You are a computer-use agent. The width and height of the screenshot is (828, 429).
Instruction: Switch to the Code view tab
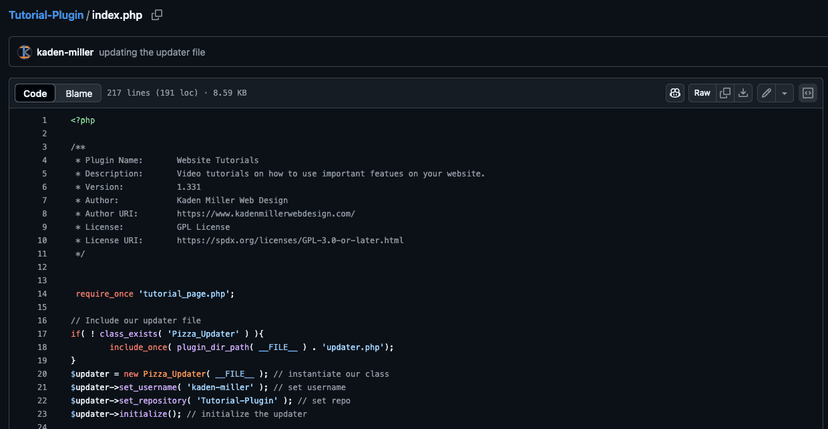click(x=35, y=94)
